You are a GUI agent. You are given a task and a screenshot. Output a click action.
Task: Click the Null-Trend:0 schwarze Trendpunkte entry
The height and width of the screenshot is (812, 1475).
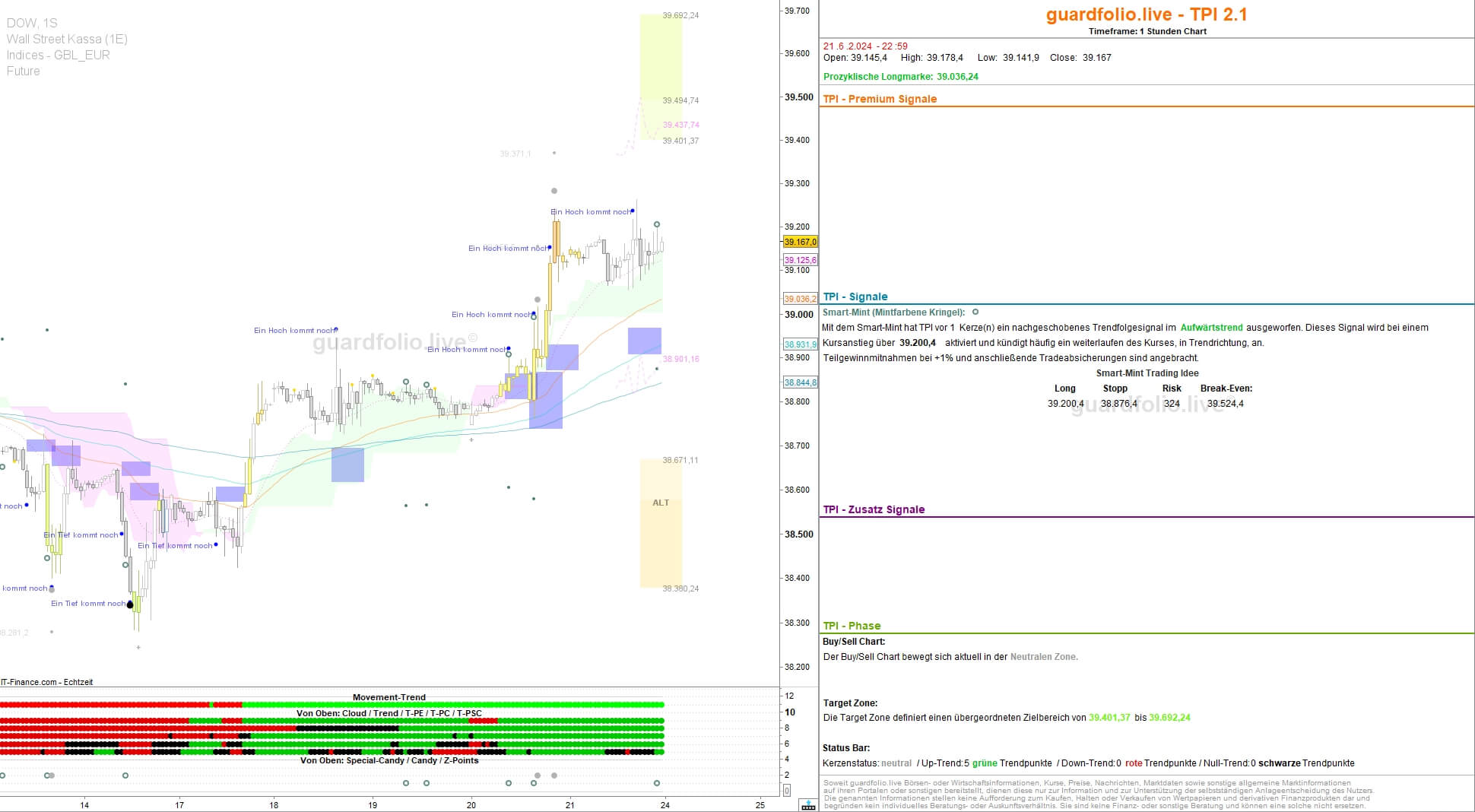(1280, 763)
